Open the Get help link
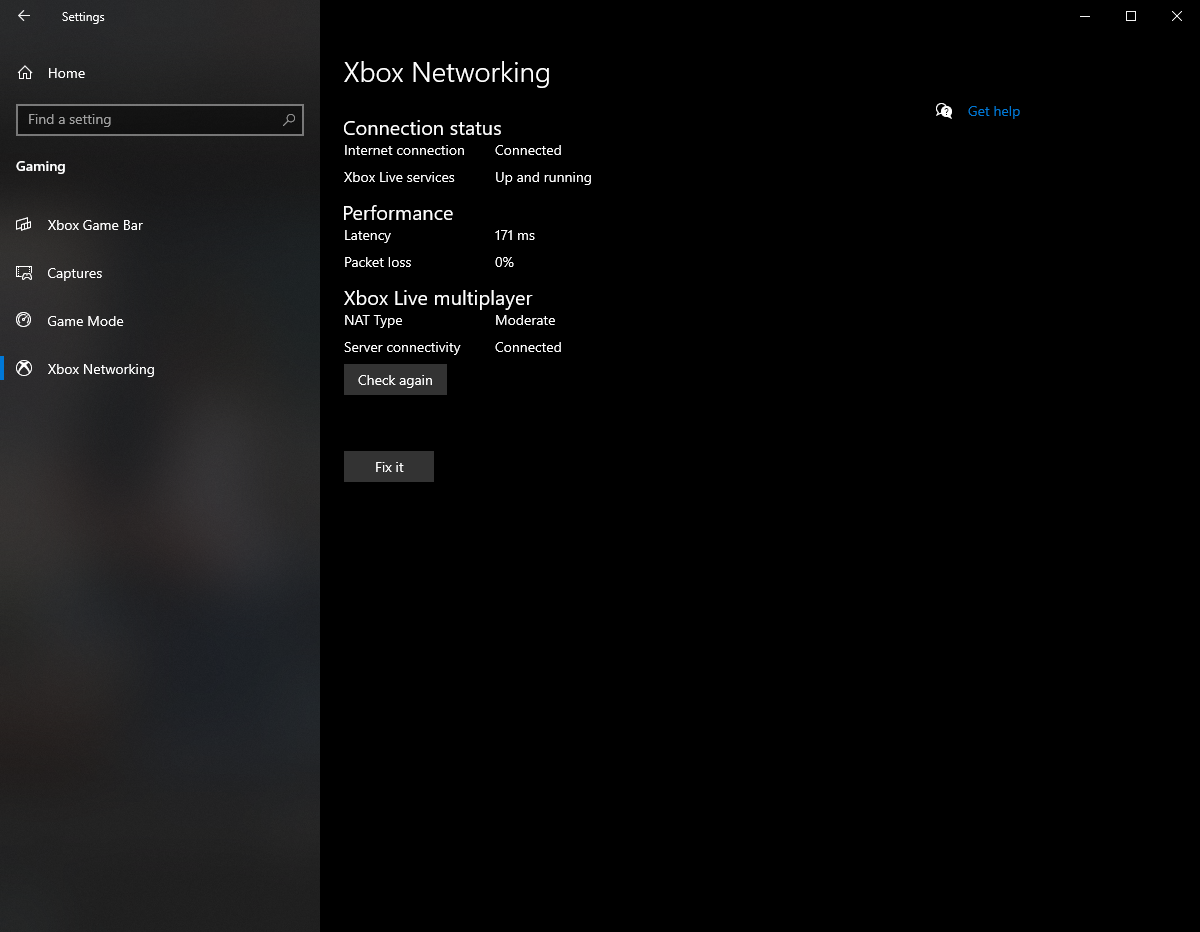 point(994,111)
